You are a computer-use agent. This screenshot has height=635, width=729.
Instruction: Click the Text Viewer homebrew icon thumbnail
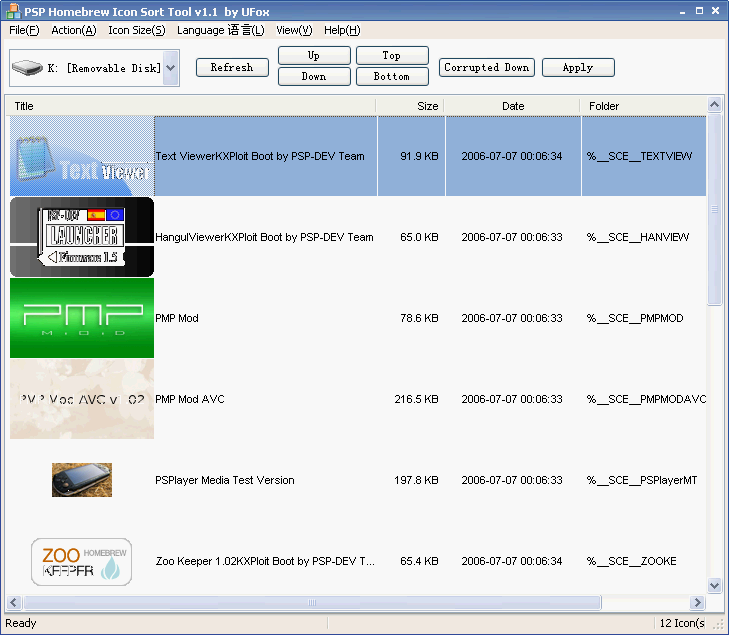pyautogui.click(x=82, y=156)
